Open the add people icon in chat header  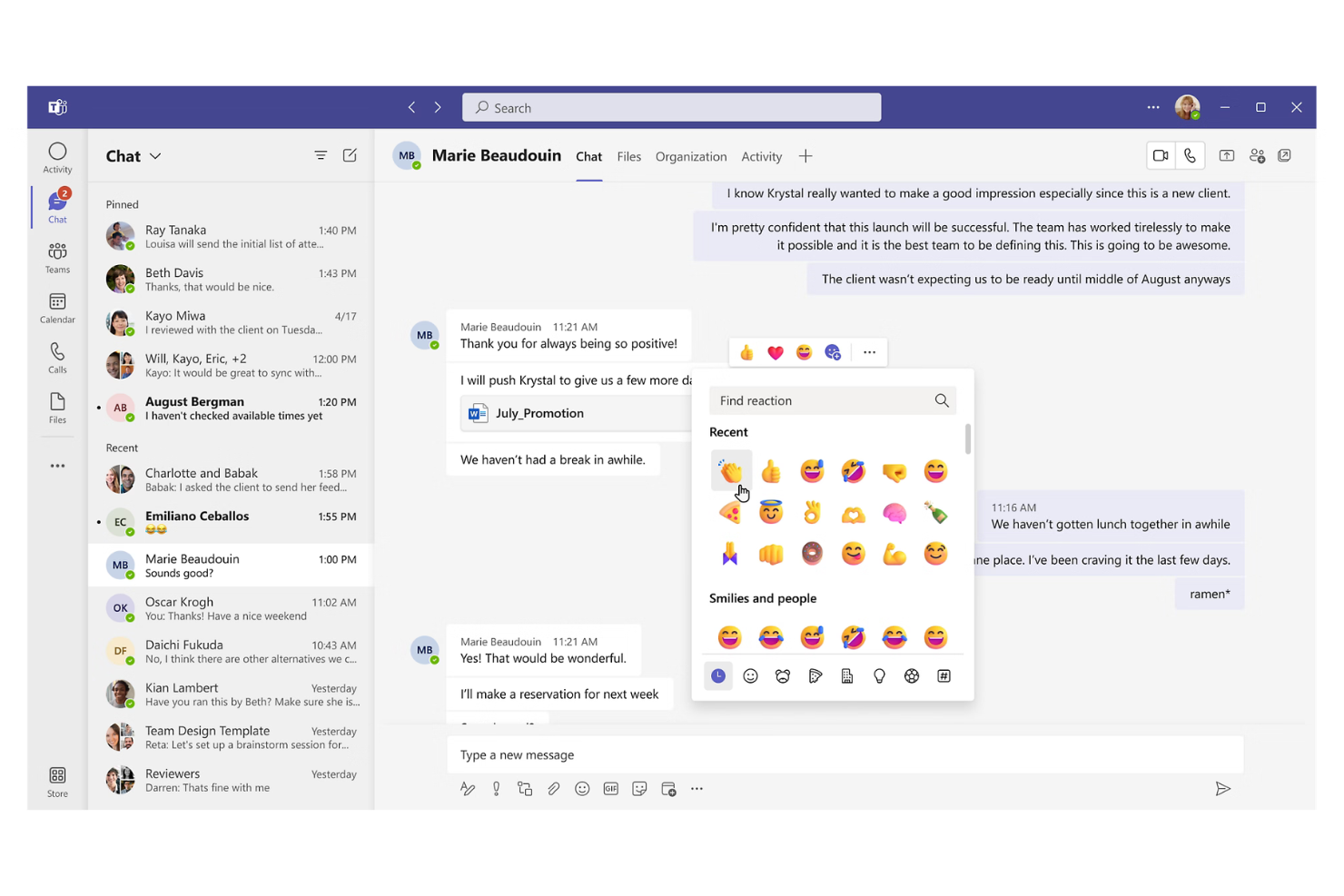click(x=1257, y=155)
